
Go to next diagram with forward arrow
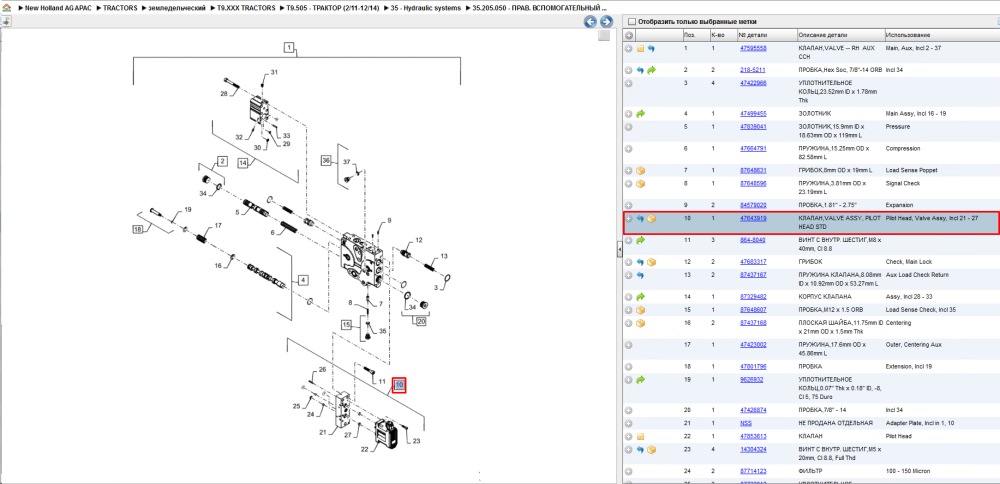tap(606, 22)
